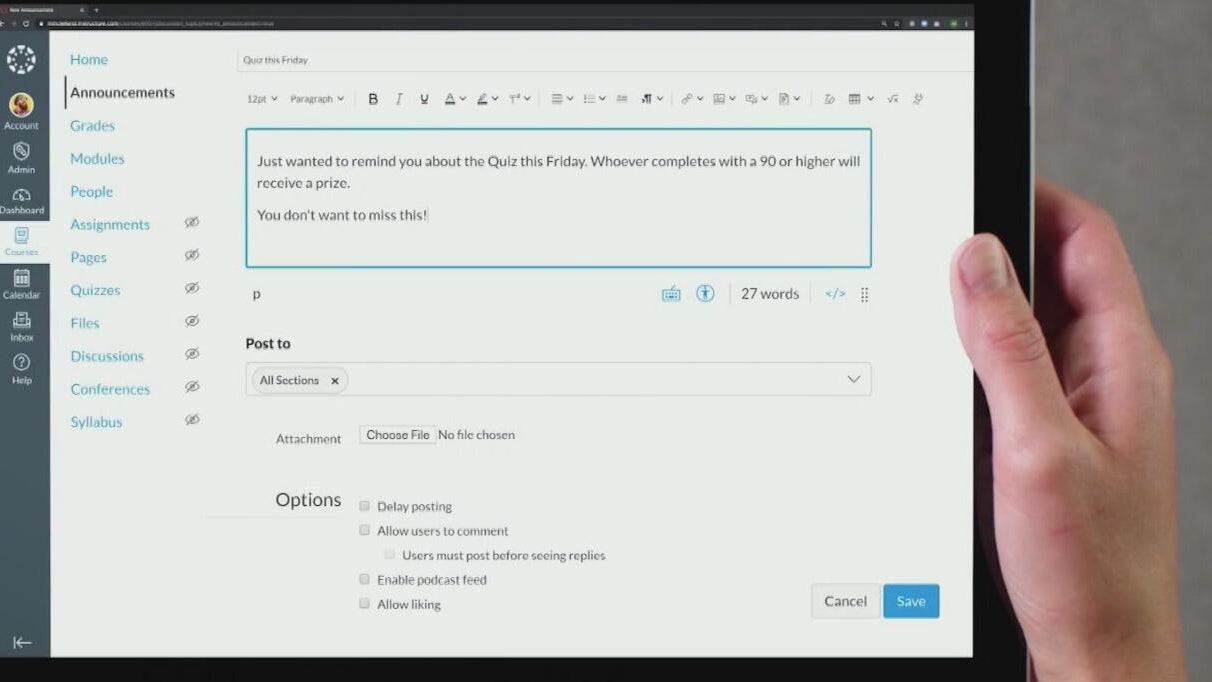Open Admin in the global navigation

(x=21, y=157)
